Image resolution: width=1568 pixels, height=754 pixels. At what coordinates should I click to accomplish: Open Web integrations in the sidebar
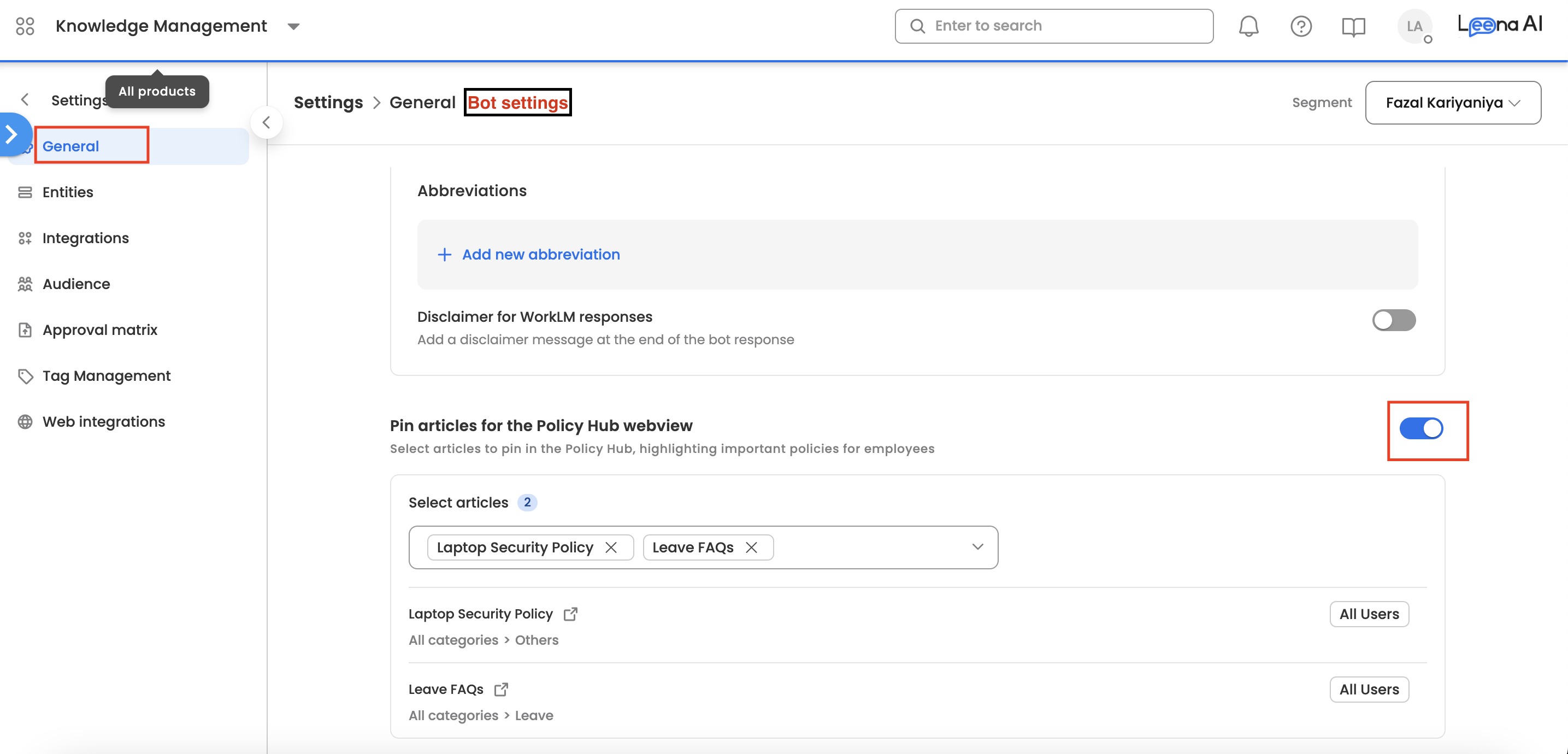point(103,422)
